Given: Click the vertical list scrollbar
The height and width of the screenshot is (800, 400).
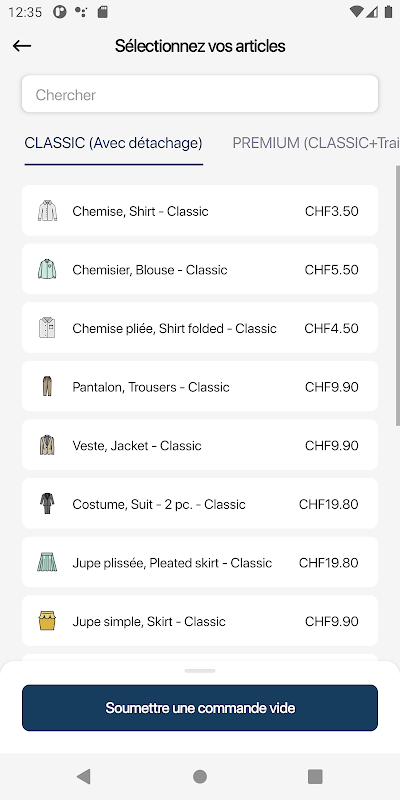Looking at the screenshot, I should (x=397, y=296).
